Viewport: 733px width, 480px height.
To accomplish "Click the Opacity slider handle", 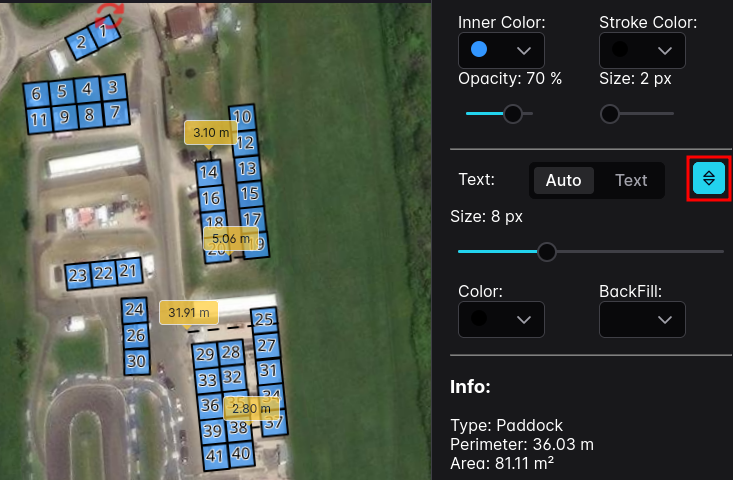I will click(x=513, y=114).
